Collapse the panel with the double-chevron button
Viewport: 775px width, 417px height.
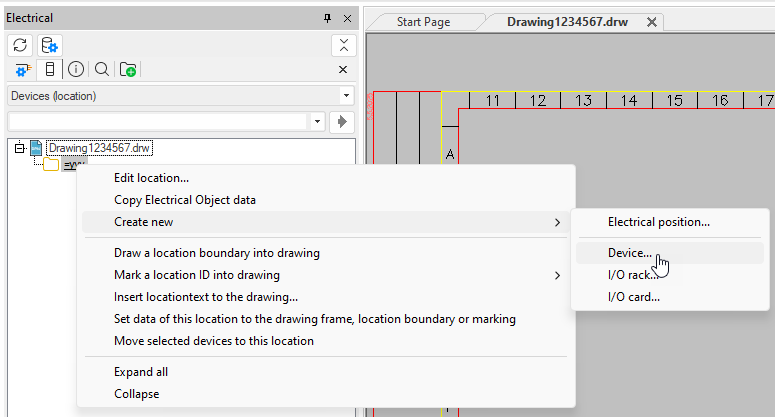(343, 45)
